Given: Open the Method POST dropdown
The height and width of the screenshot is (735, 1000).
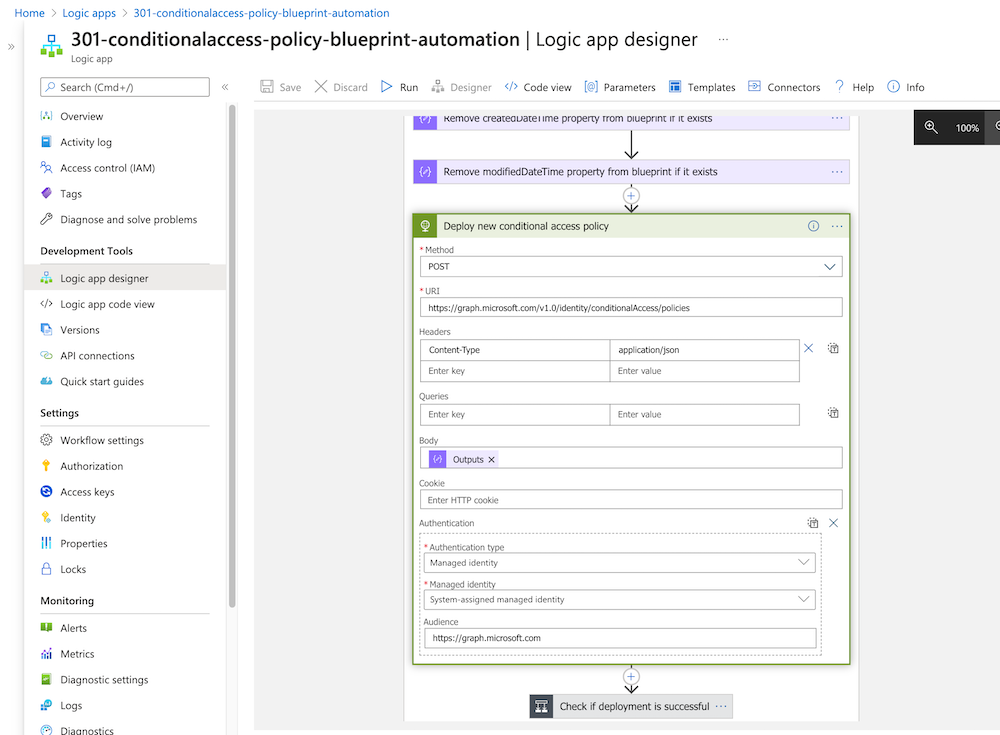Looking at the screenshot, I should 631,267.
